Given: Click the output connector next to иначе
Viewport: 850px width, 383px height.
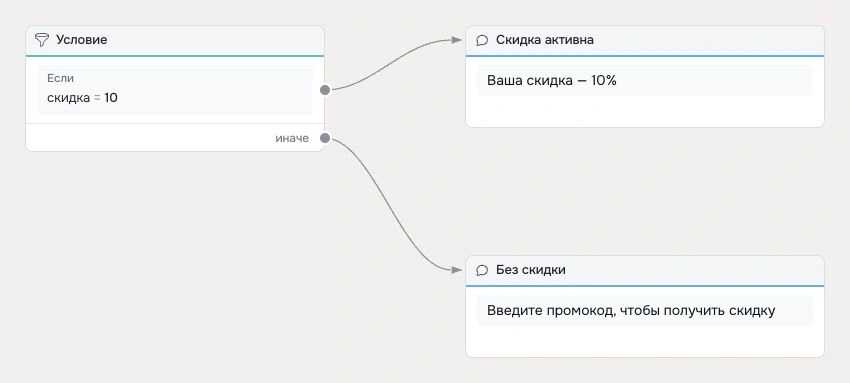Looking at the screenshot, I should 325,138.
